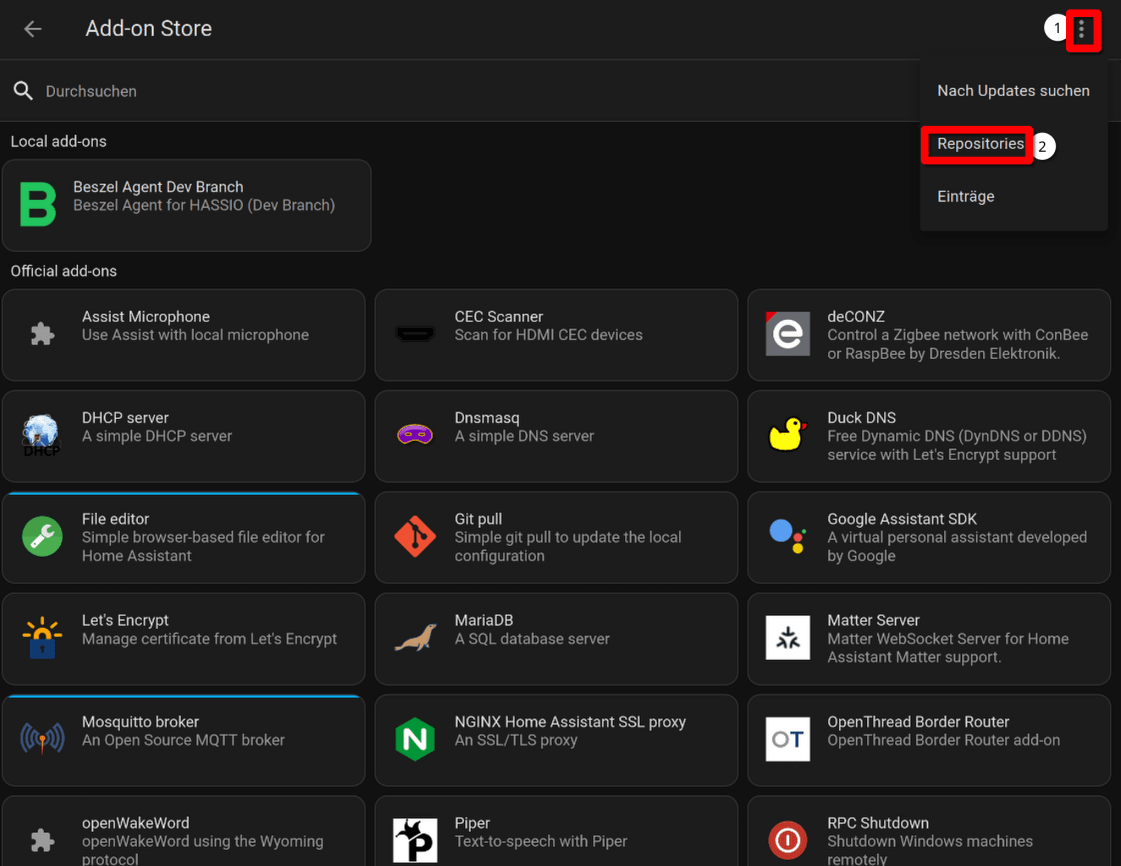Click the Git pull icon
Viewport: 1121px width, 866px height.
coord(413,537)
